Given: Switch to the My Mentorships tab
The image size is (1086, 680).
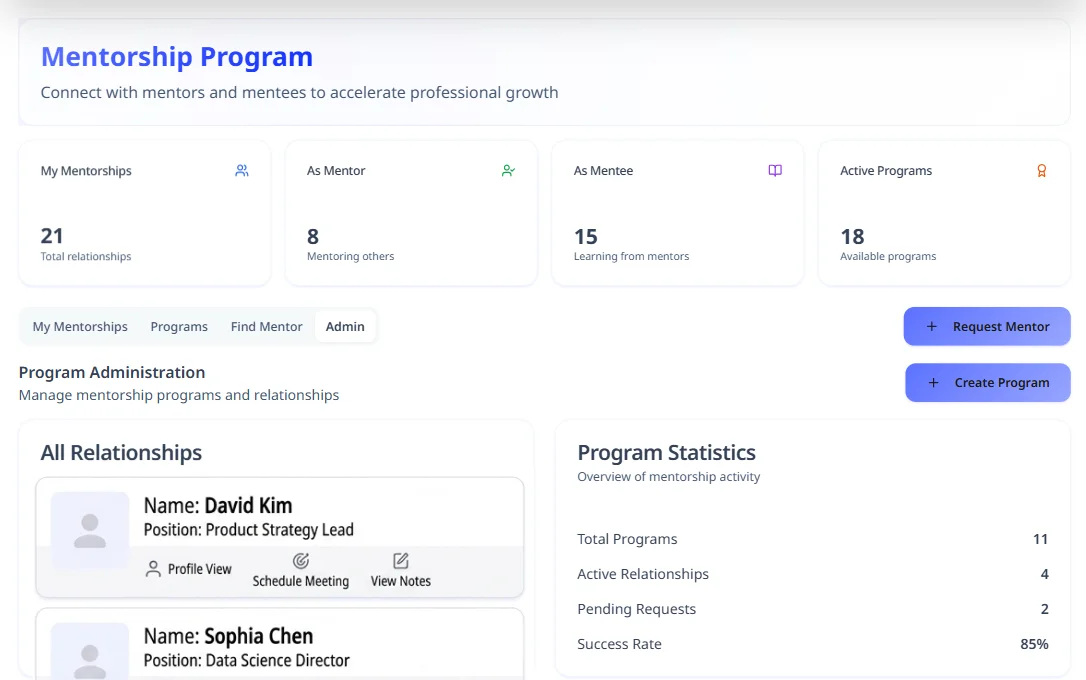Looking at the screenshot, I should point(80,326).
